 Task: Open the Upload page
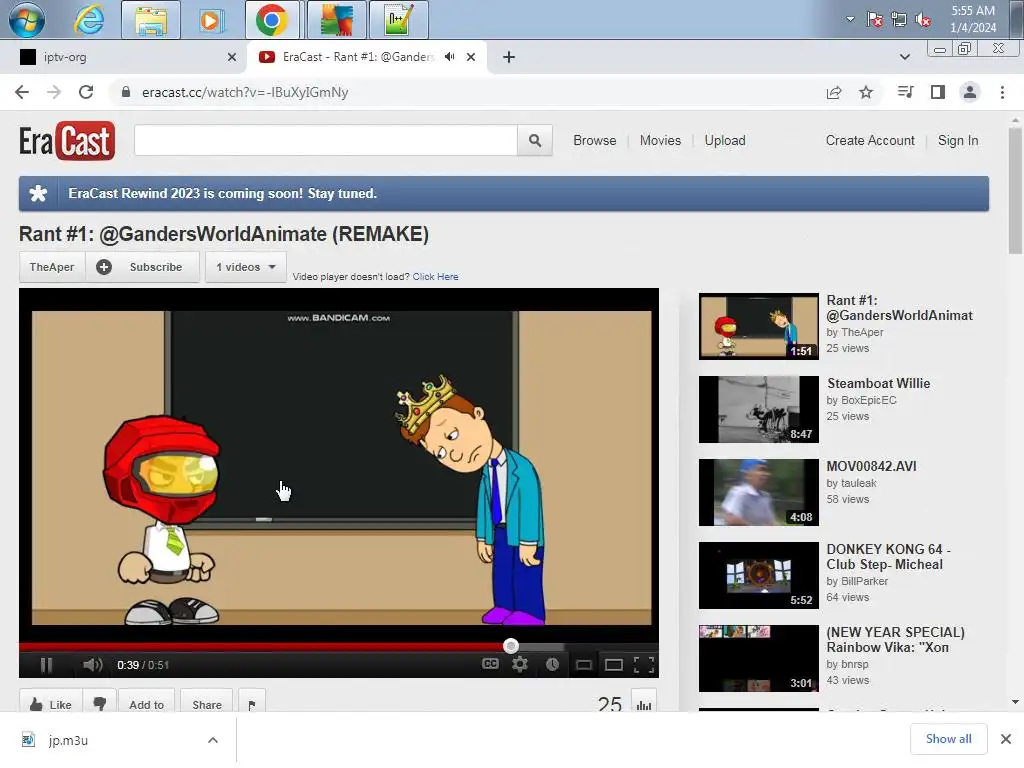[x=725, y=140]
